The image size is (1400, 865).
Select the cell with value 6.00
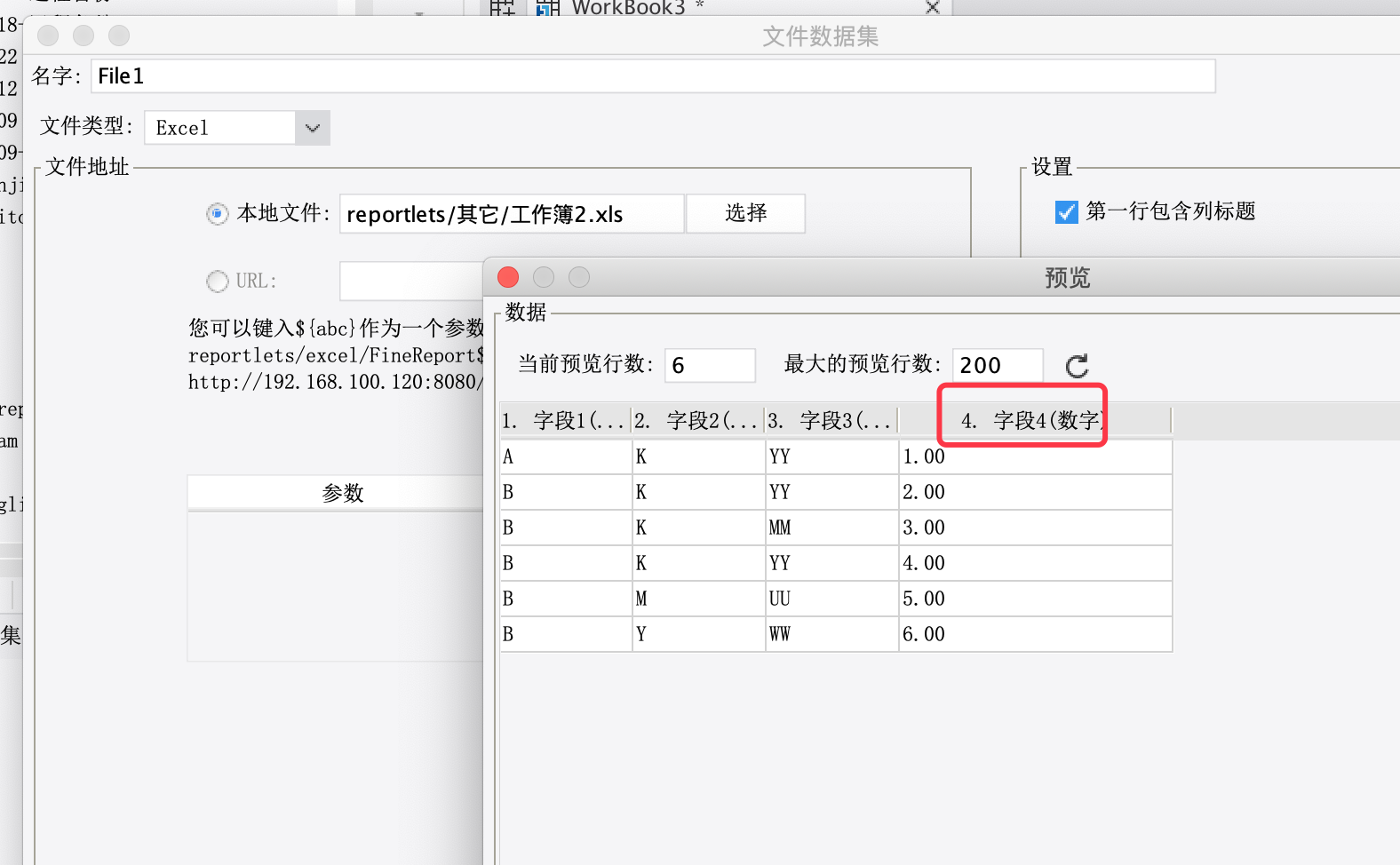tap(1036, 634)
